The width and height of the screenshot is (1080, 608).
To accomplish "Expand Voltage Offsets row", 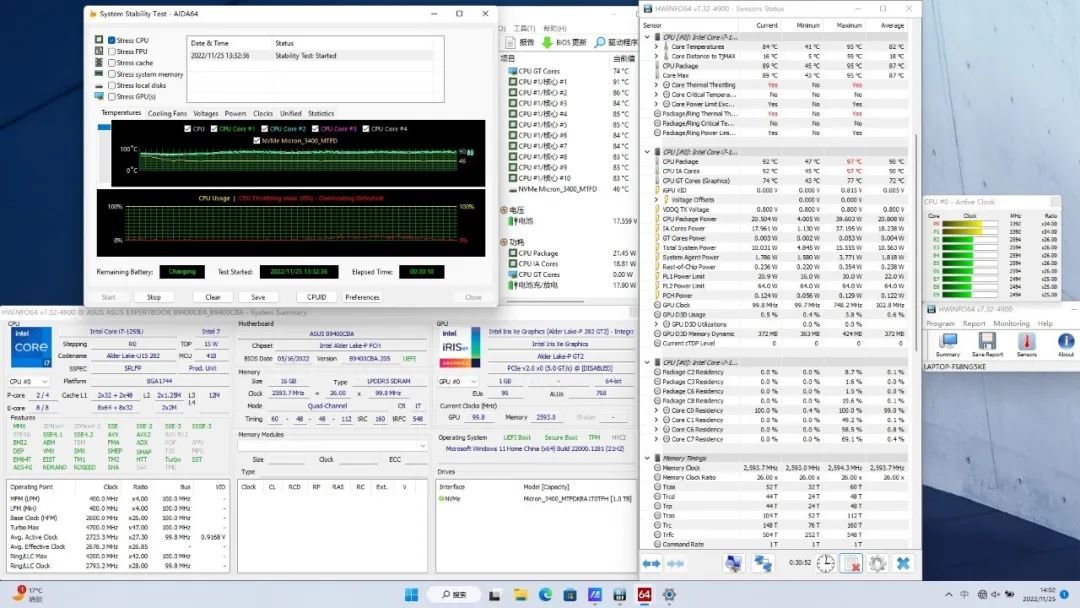I will pos(656,200).
